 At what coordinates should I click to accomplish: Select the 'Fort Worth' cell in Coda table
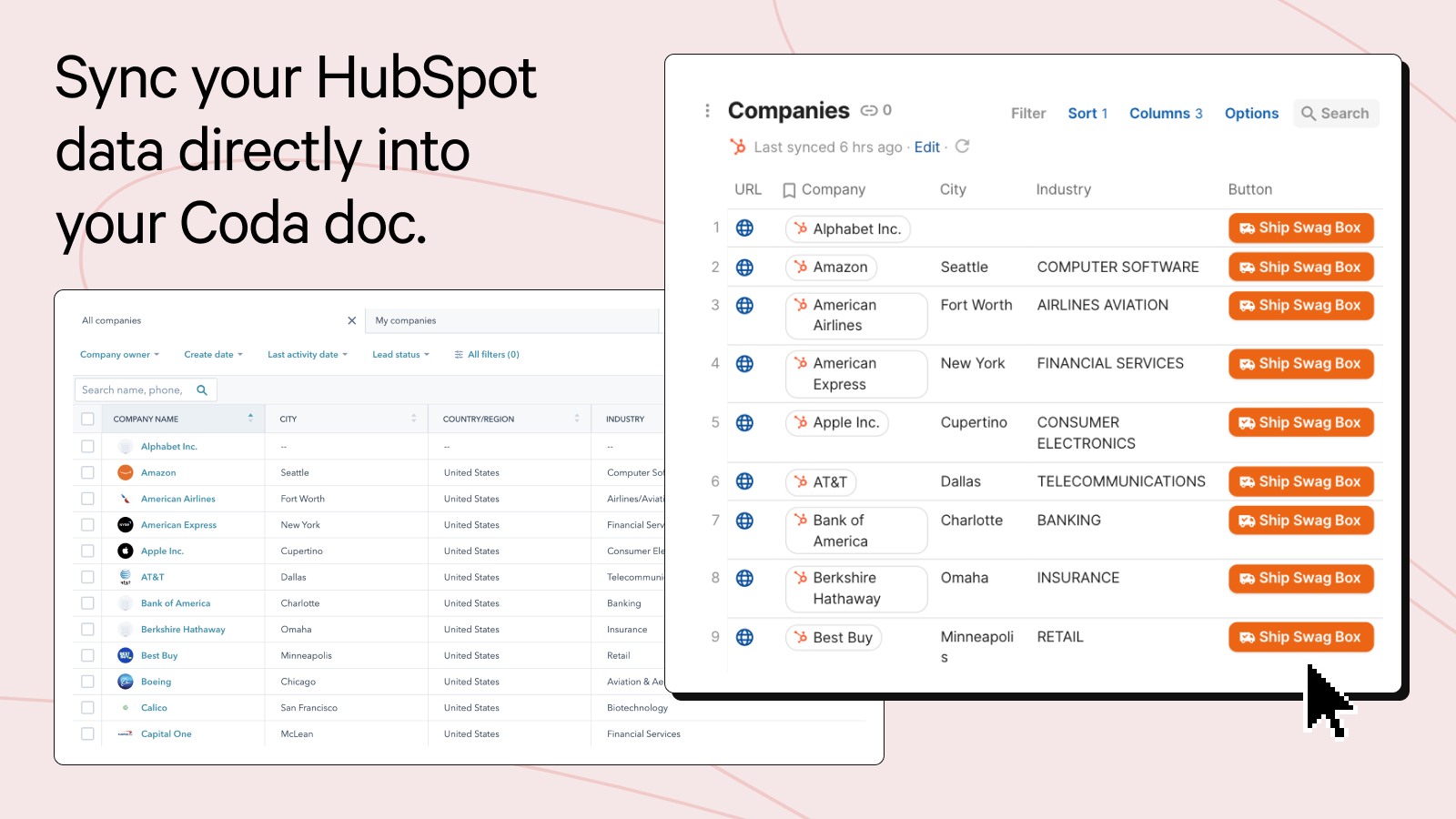point(976,305)
